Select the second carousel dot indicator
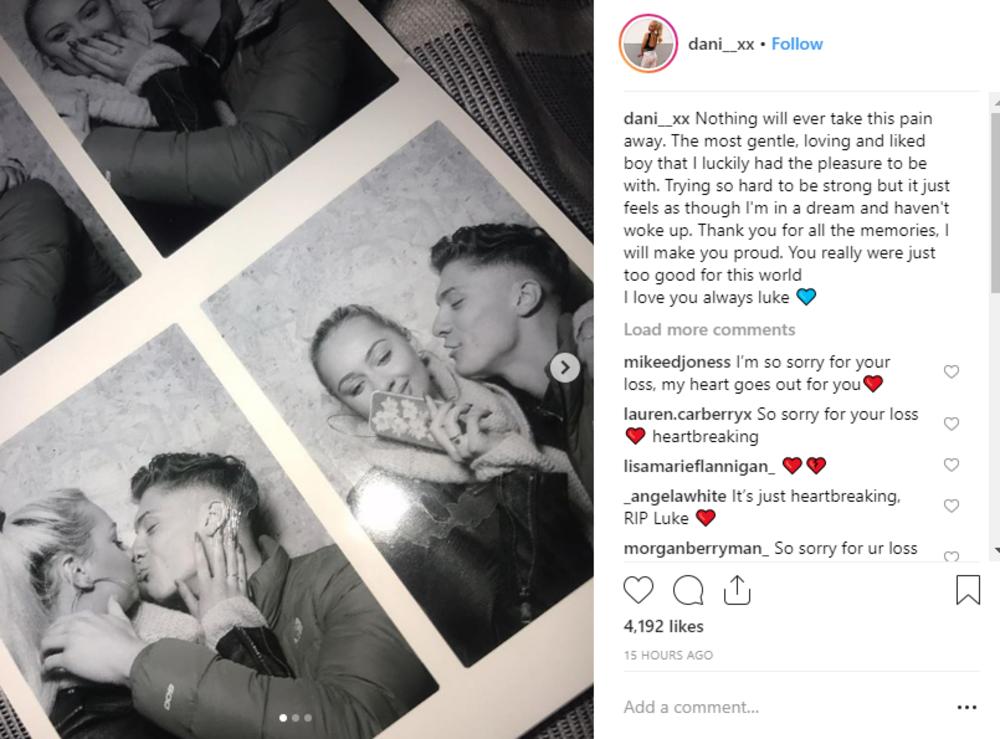The width and height of the screenshot is (1000, 739). 295,718
